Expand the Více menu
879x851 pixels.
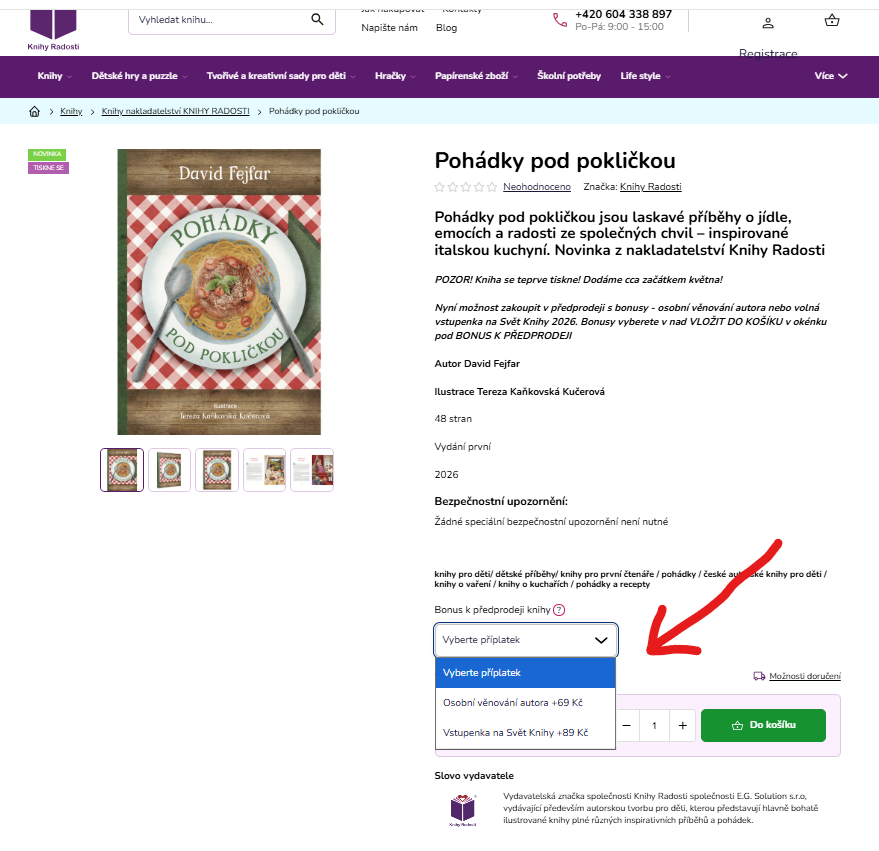pyautogui.click(x=831, y=76)
